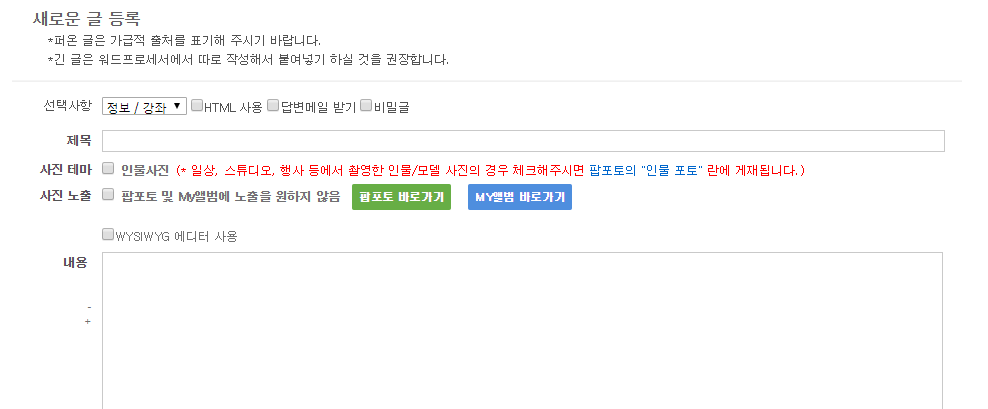Click the HTML 사용 label text

click(x=233, y=108)
